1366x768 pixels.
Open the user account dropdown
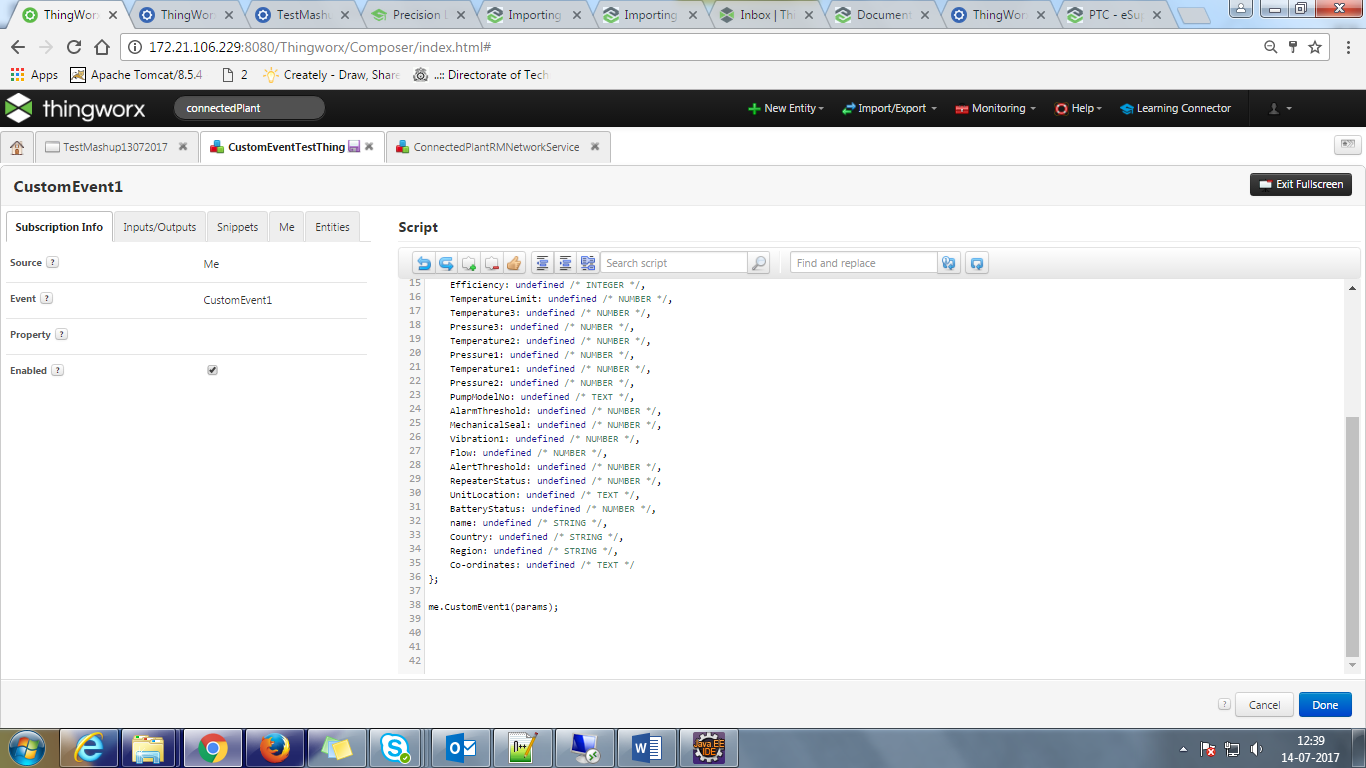pyautogui.click(x=1280, y=108)
